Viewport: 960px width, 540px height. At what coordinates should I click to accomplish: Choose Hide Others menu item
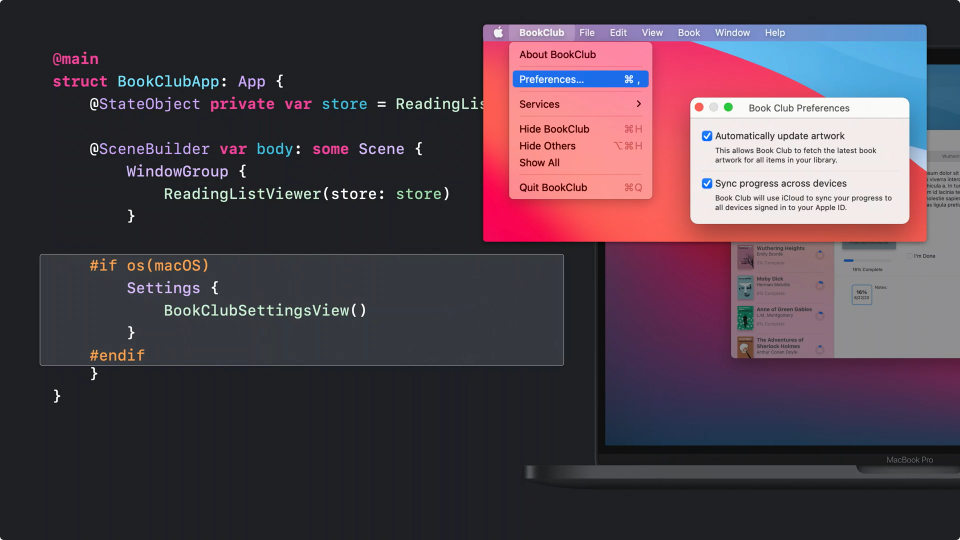(580, 146)
